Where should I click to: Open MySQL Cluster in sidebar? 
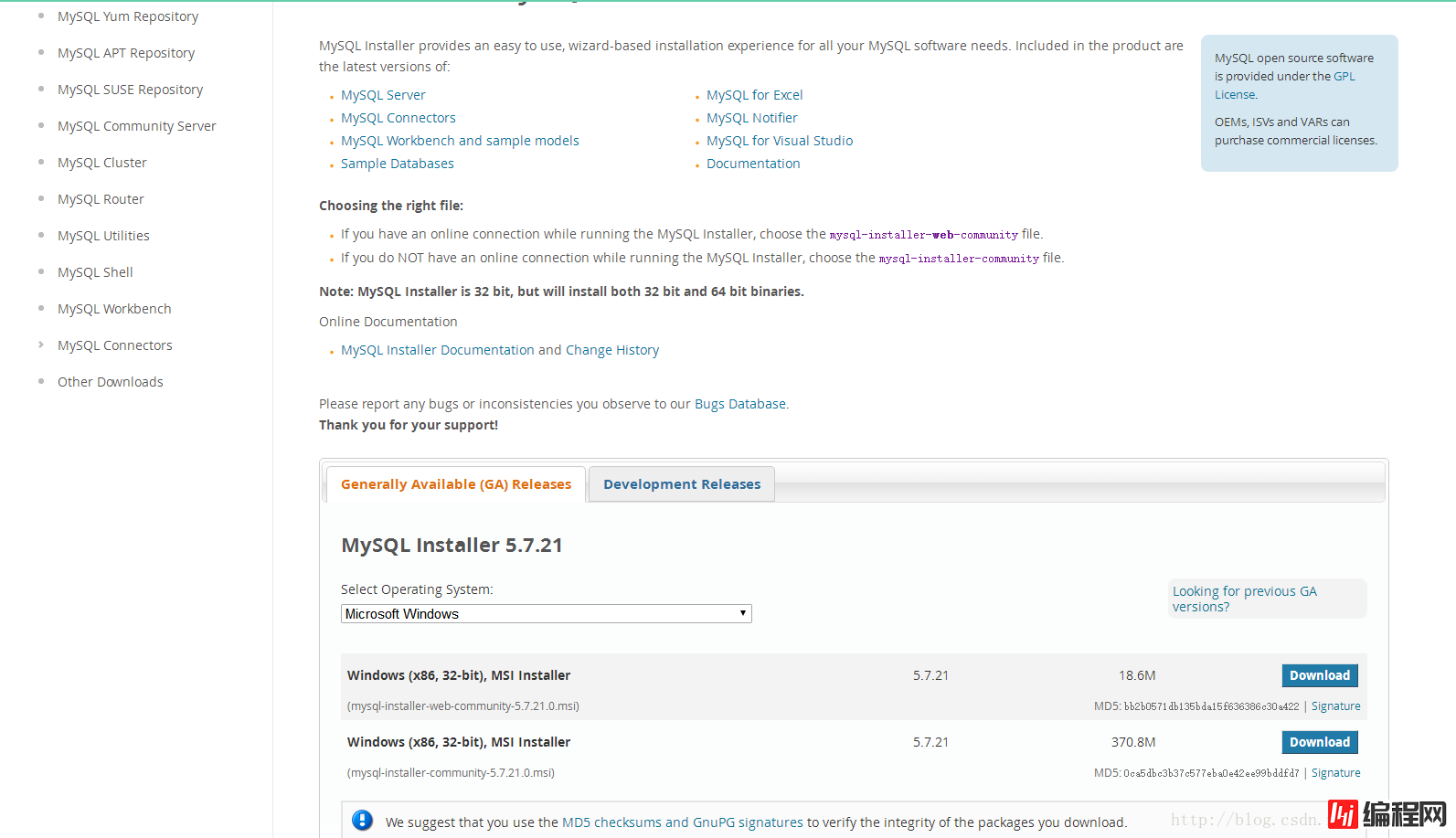[102, 163]
